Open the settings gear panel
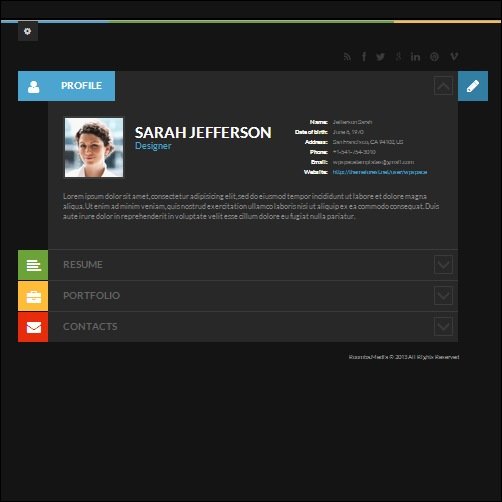 click(28, 31)
